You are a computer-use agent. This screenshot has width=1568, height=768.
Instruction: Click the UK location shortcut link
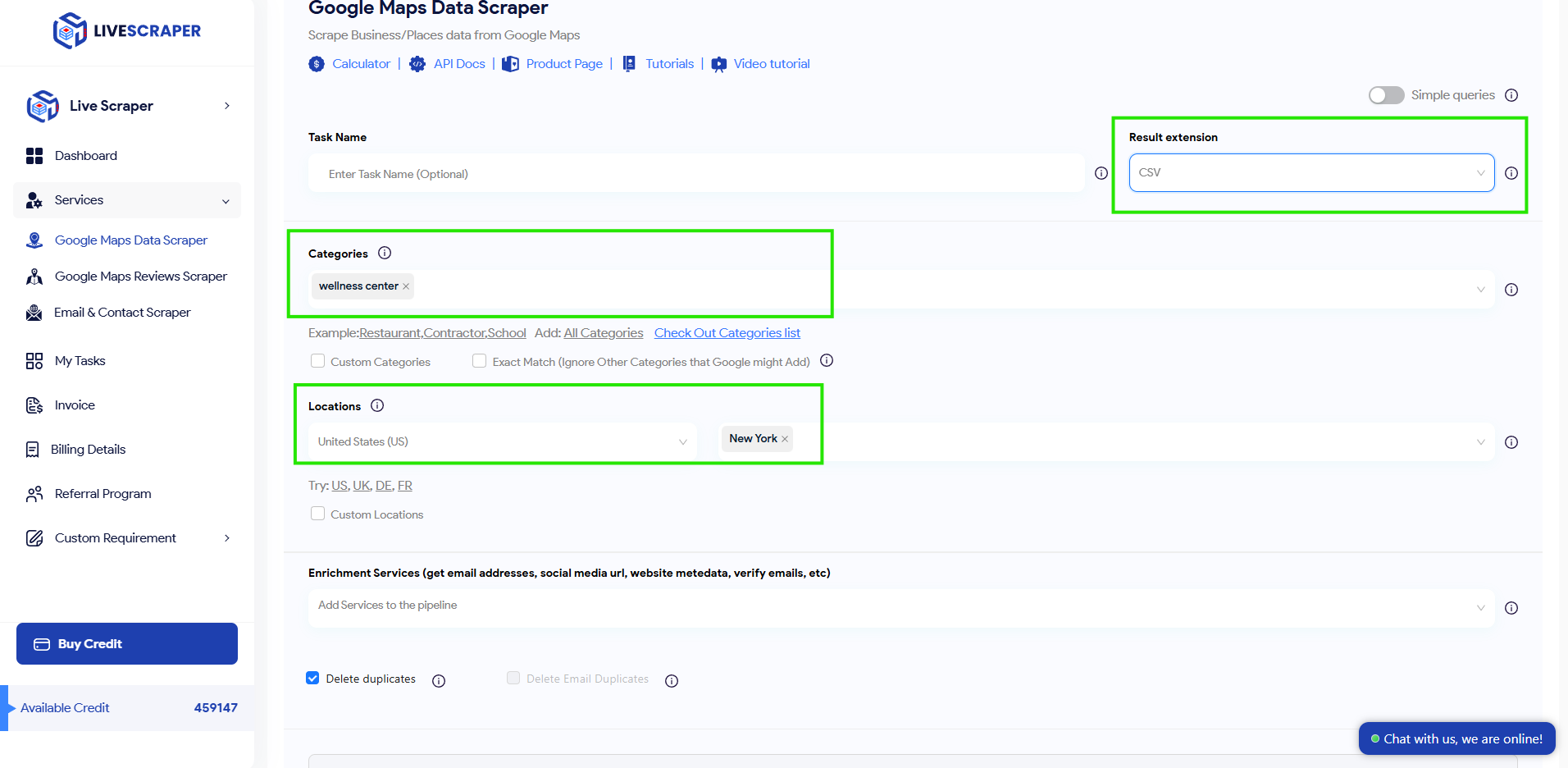(361, 486)
